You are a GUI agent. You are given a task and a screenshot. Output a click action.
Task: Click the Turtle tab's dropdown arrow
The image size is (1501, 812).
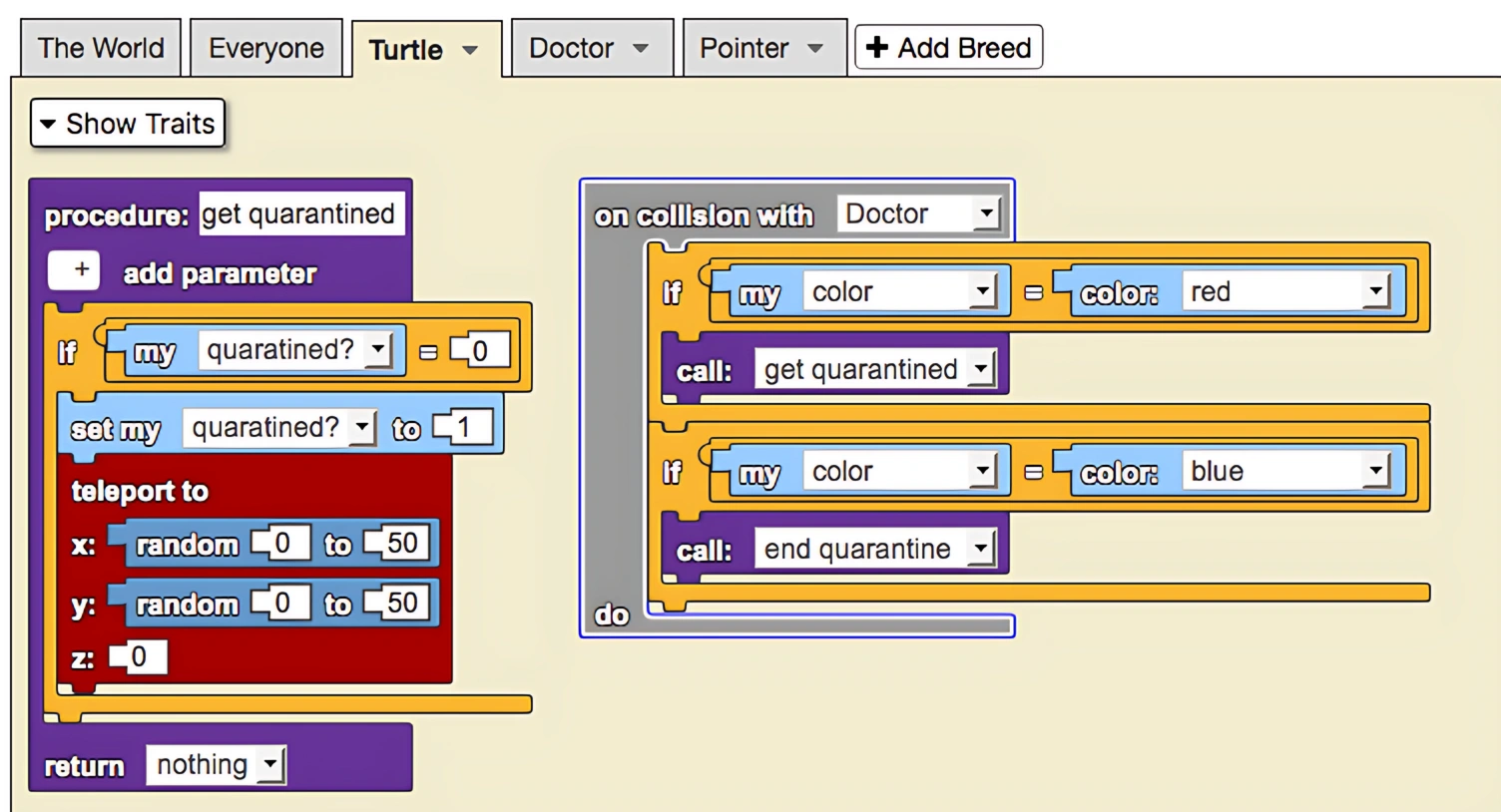469,50
